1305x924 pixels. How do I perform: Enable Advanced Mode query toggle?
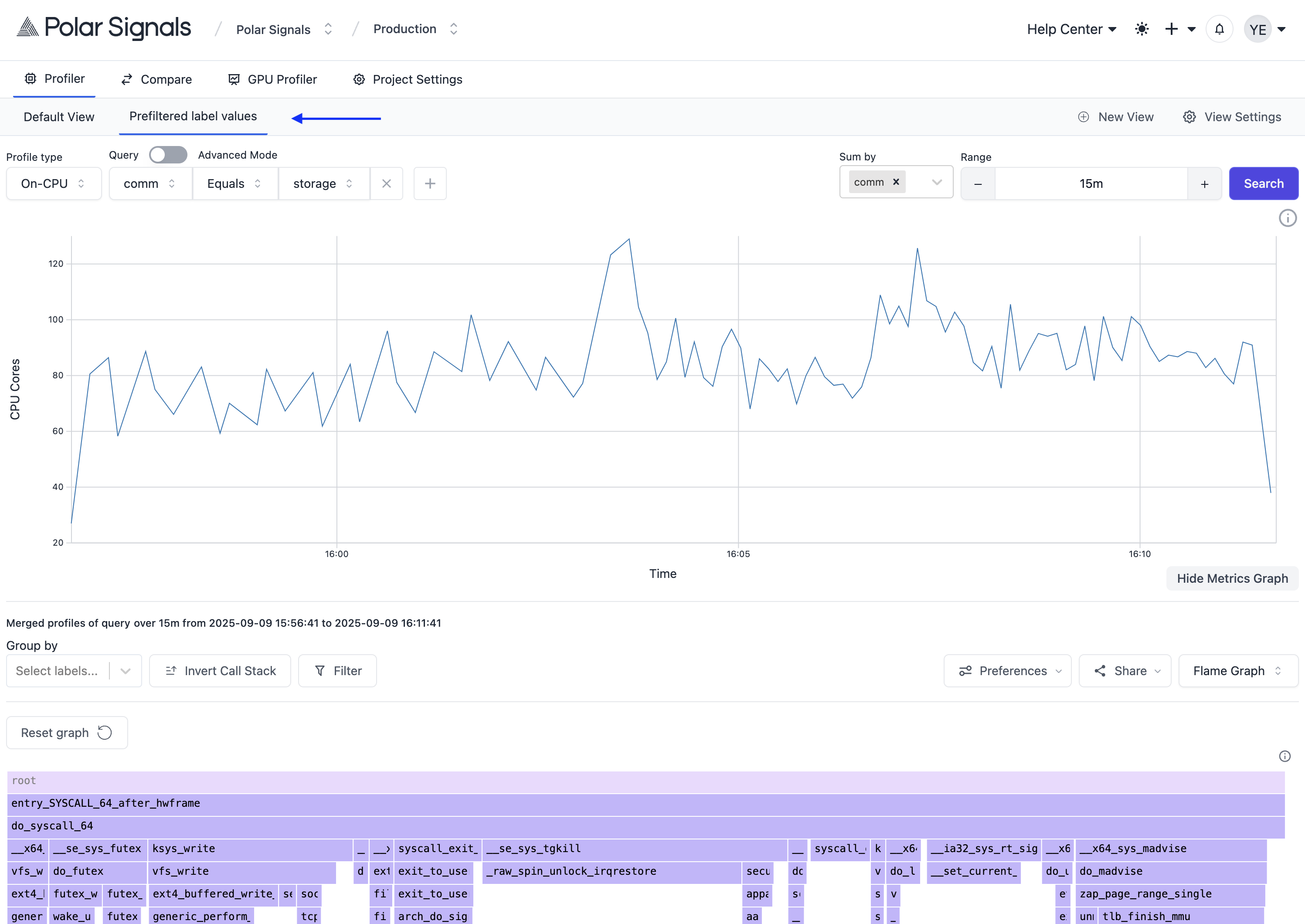click(168, 154)
